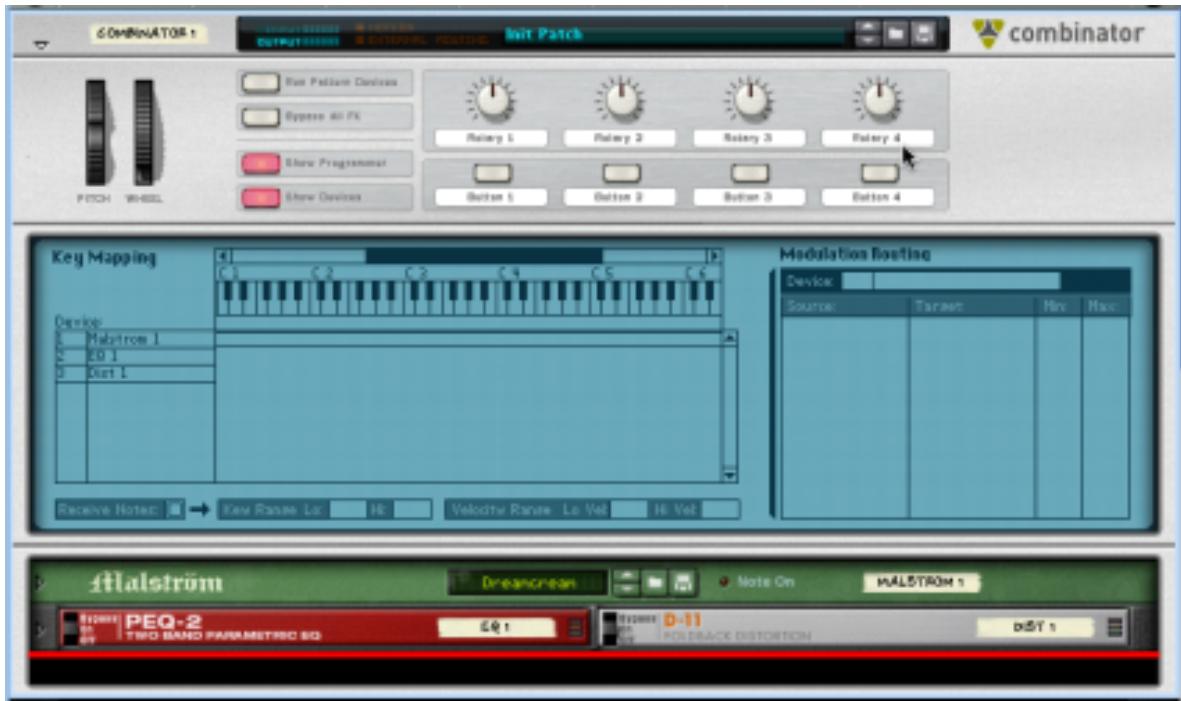Viewport: 1181px width, 701px height.
Task: Click the Key Range Lo field
Action: (347, 510)
